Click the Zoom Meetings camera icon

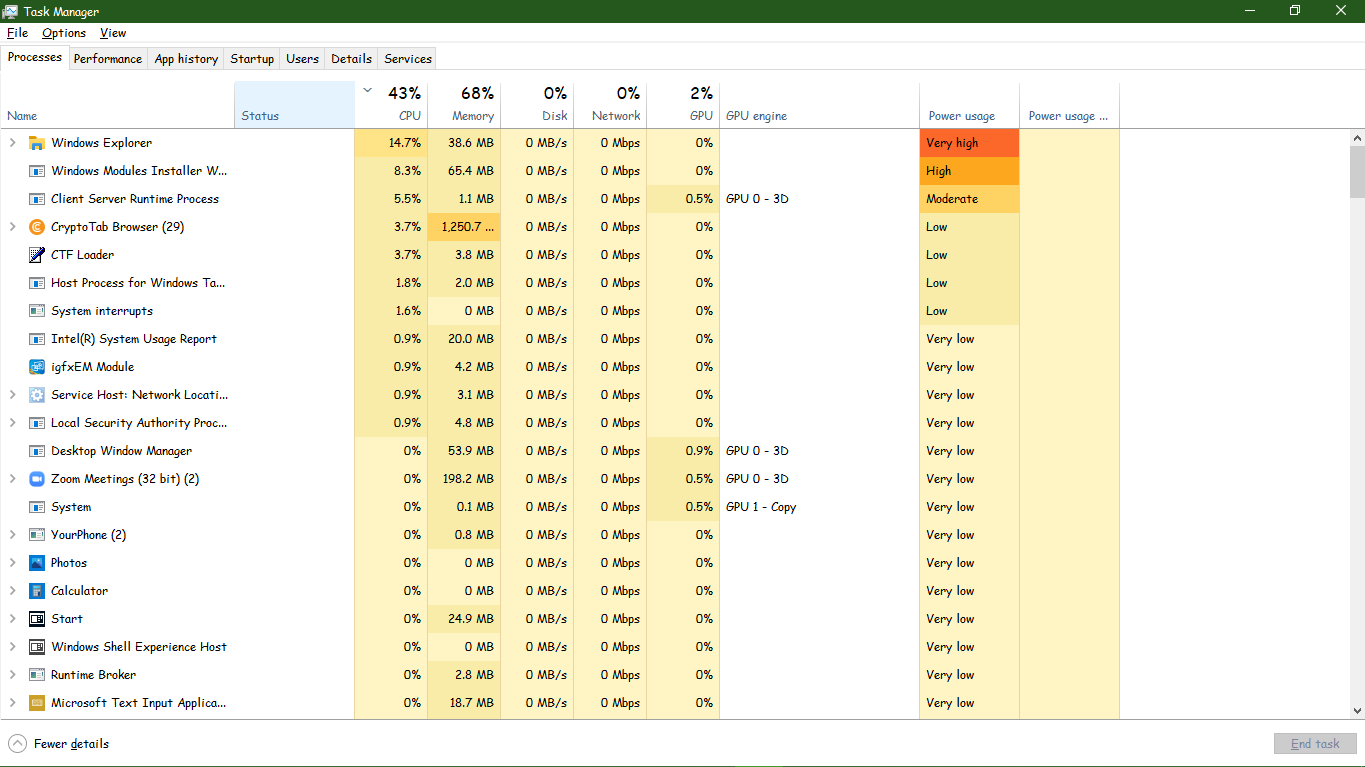click(37, 479)
